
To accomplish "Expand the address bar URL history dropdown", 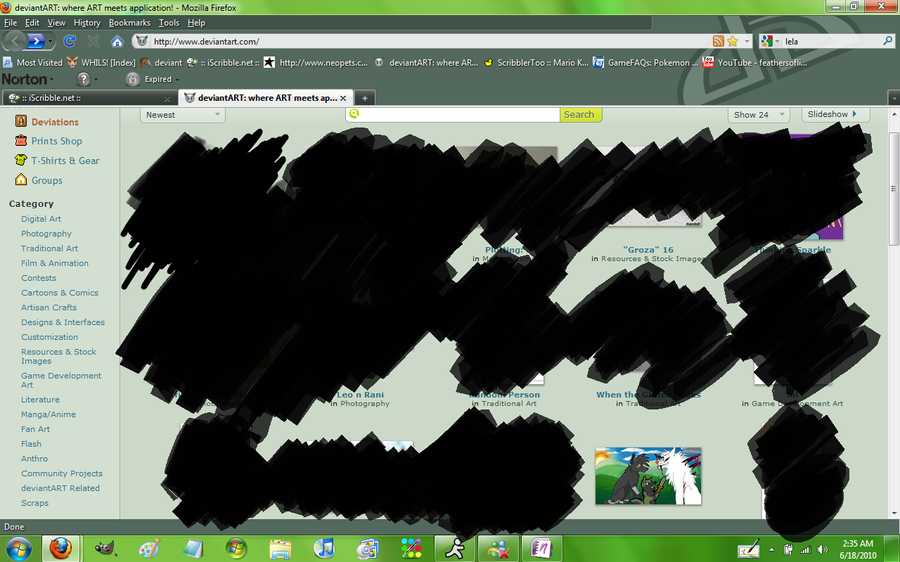I will point(747,41).
